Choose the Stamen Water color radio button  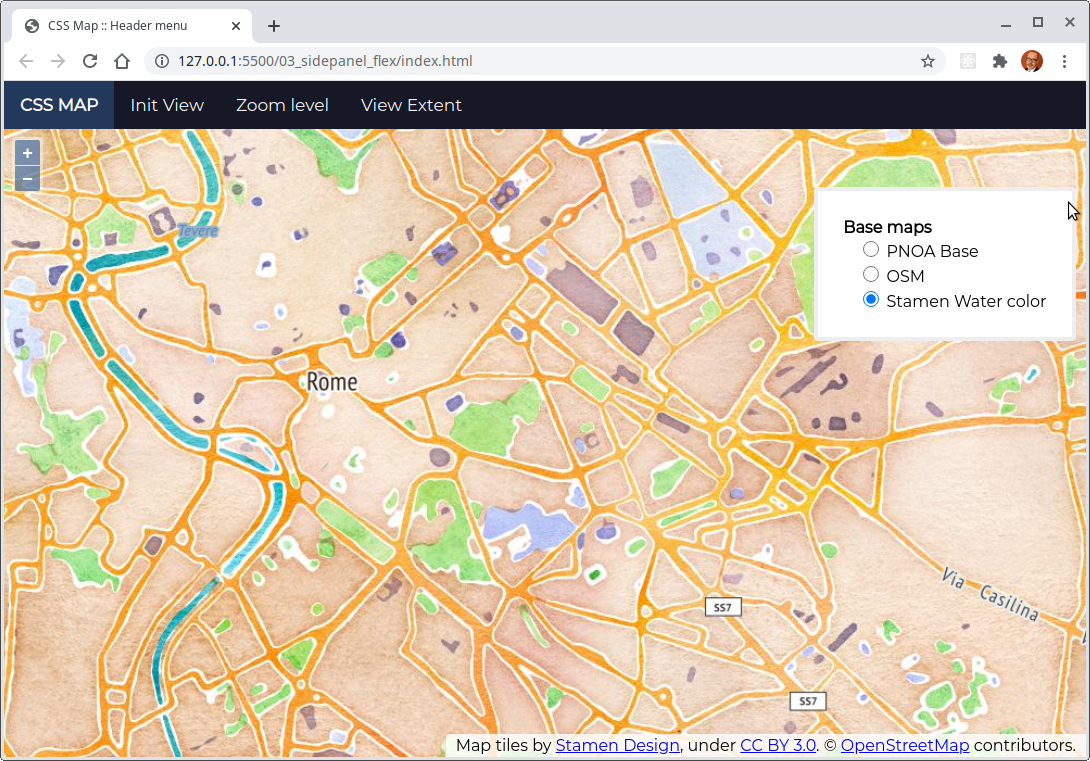[871, 300]
